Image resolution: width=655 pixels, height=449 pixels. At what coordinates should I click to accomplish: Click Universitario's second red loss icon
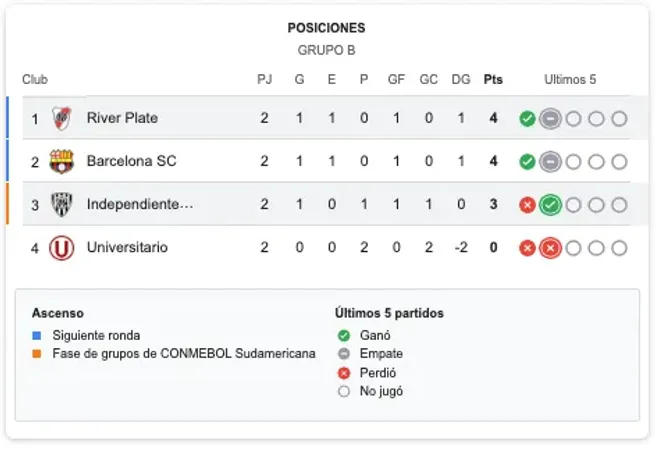[550, 248]
